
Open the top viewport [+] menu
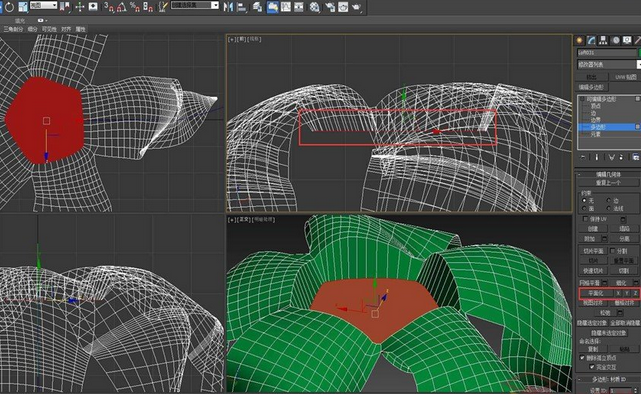232,39
